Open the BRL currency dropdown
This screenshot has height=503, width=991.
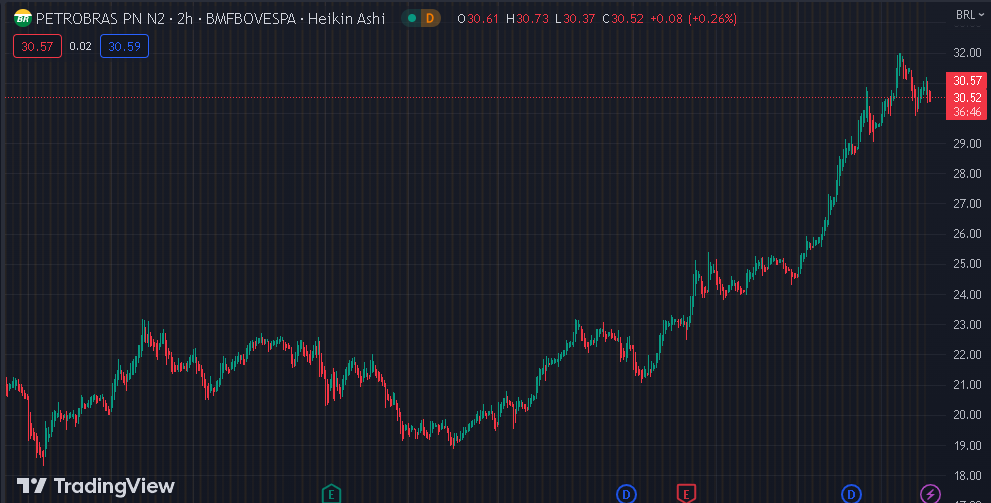pyautogui.click(x=970, y=15)
